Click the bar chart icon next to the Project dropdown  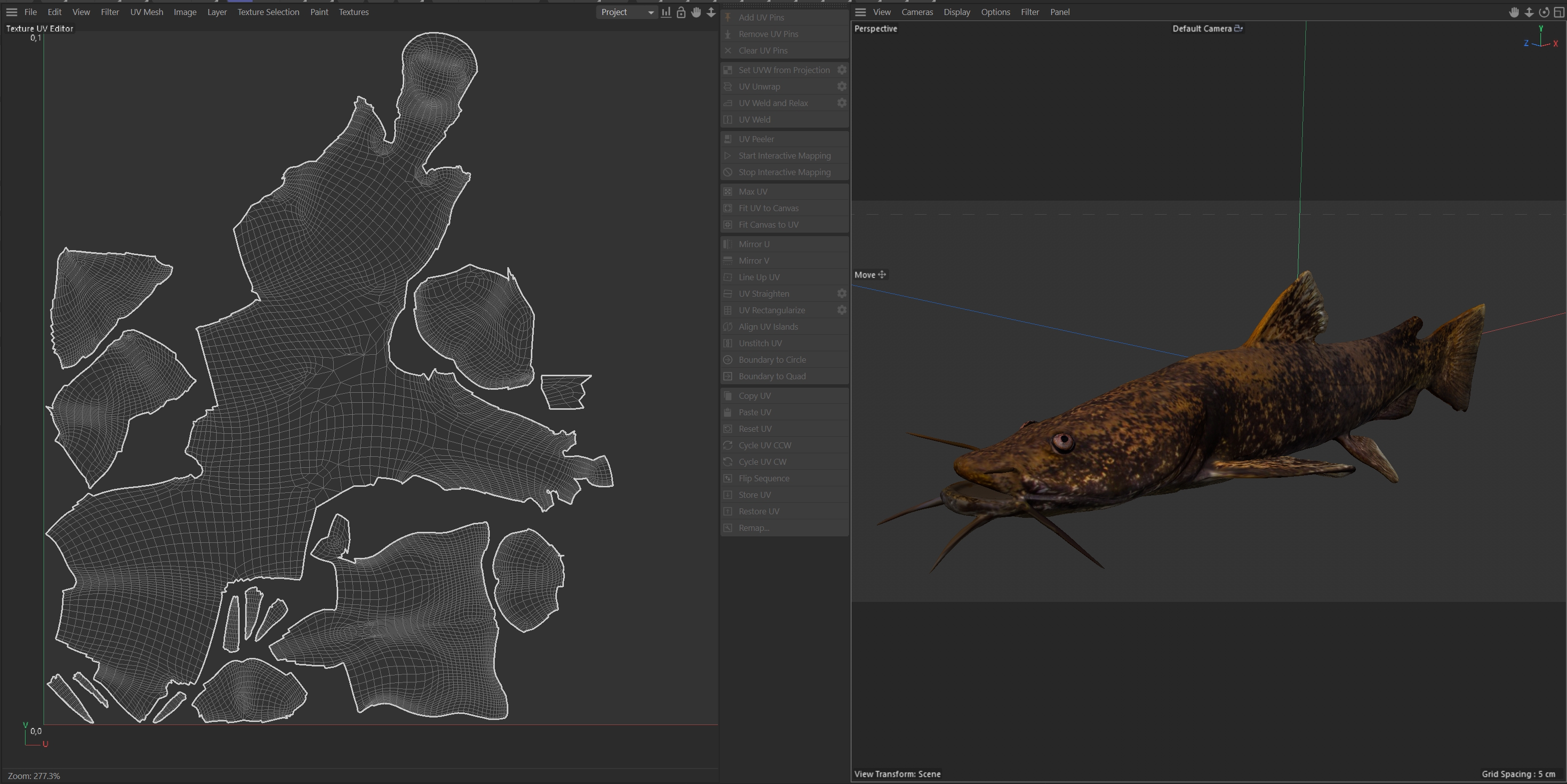[666, 12]
